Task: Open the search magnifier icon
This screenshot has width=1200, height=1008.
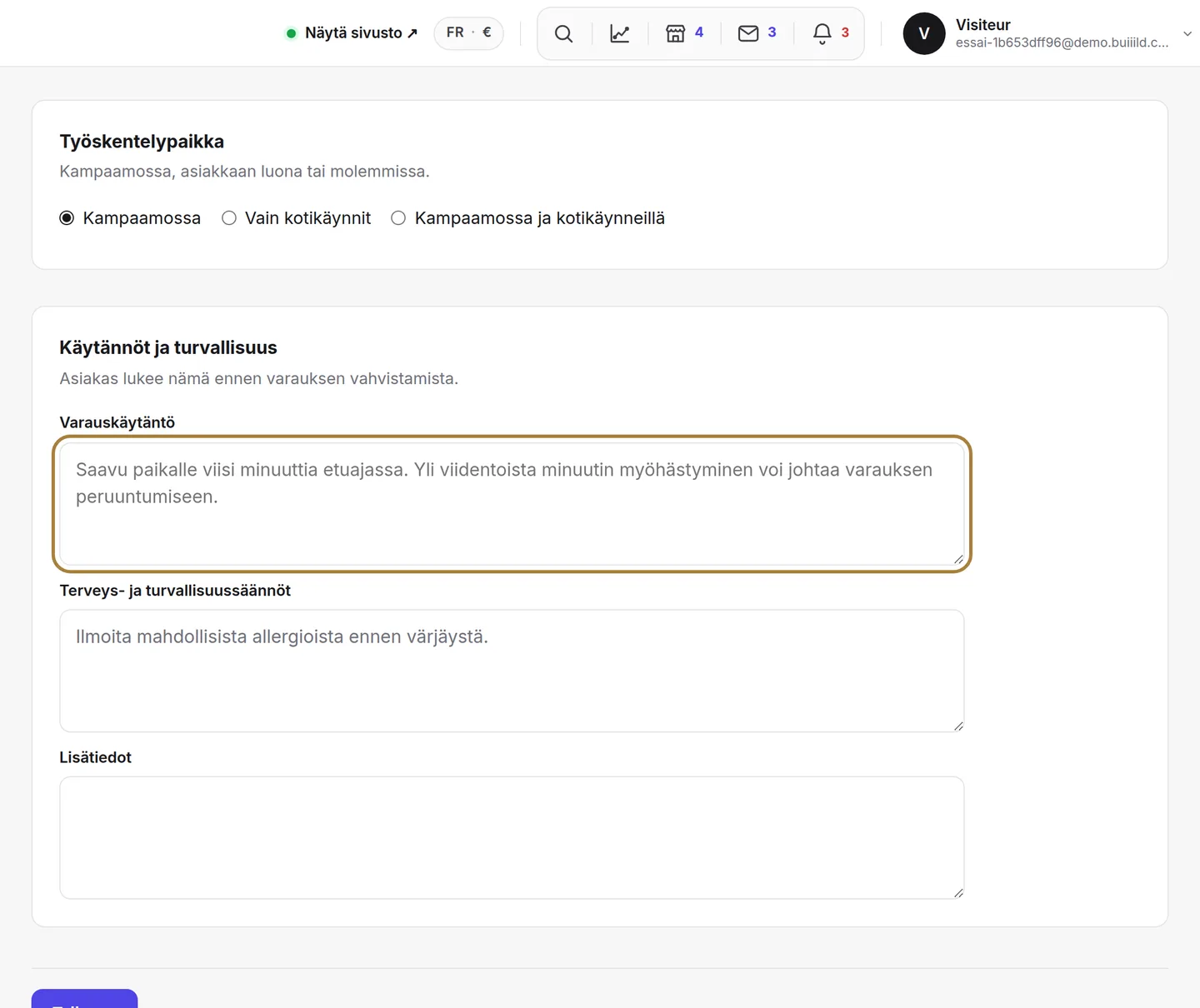Action: point(564,33)
